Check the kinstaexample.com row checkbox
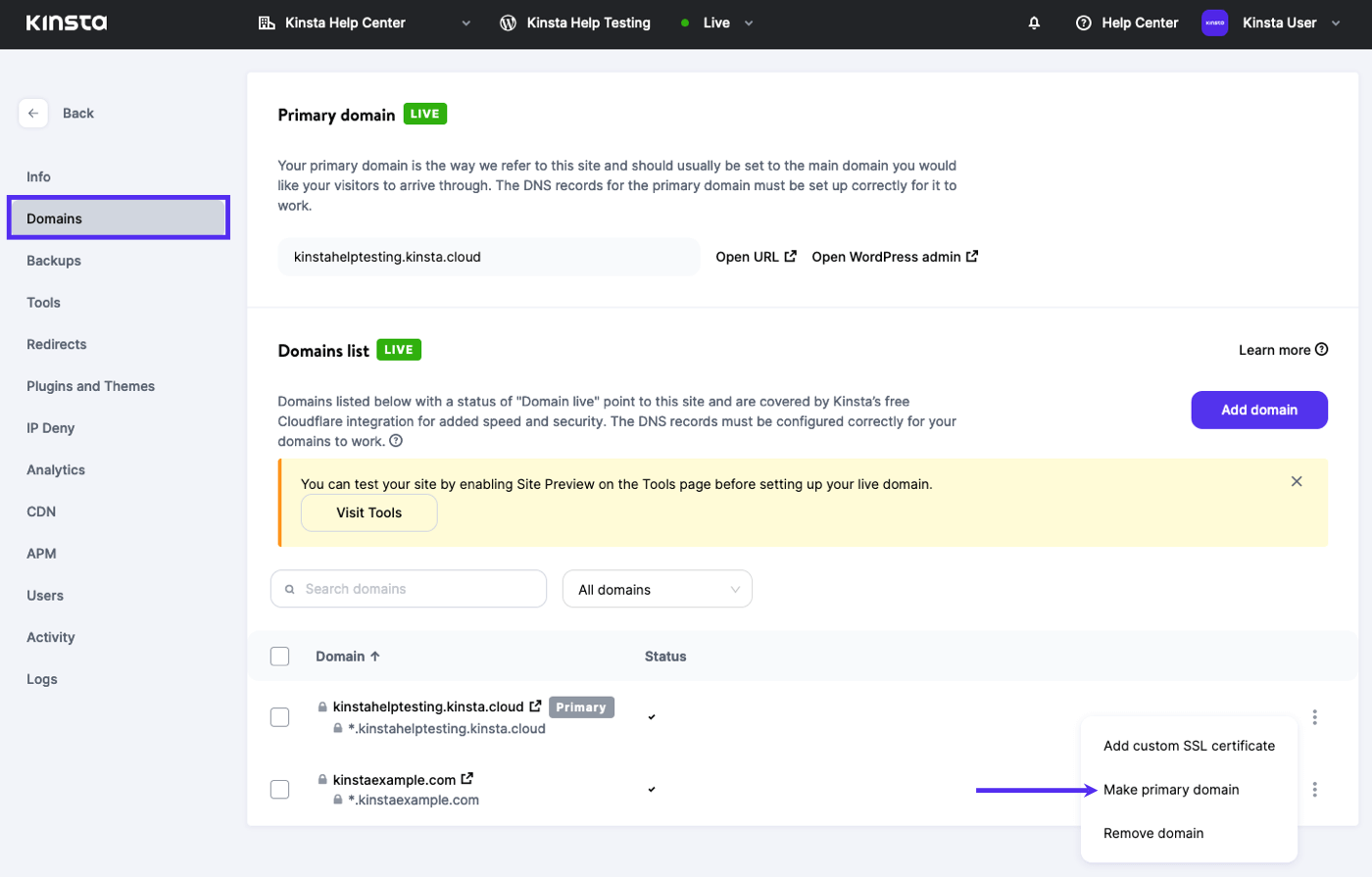The image size is (1372, 877). click(x=280, y=790)
